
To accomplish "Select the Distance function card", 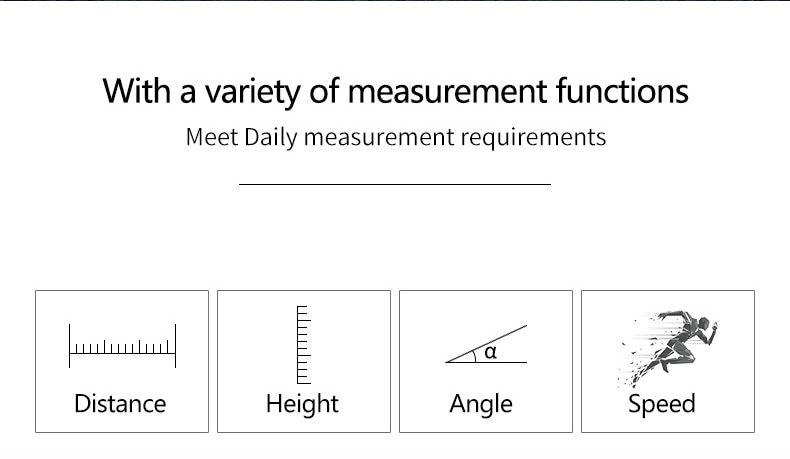I will coord(122,361).
